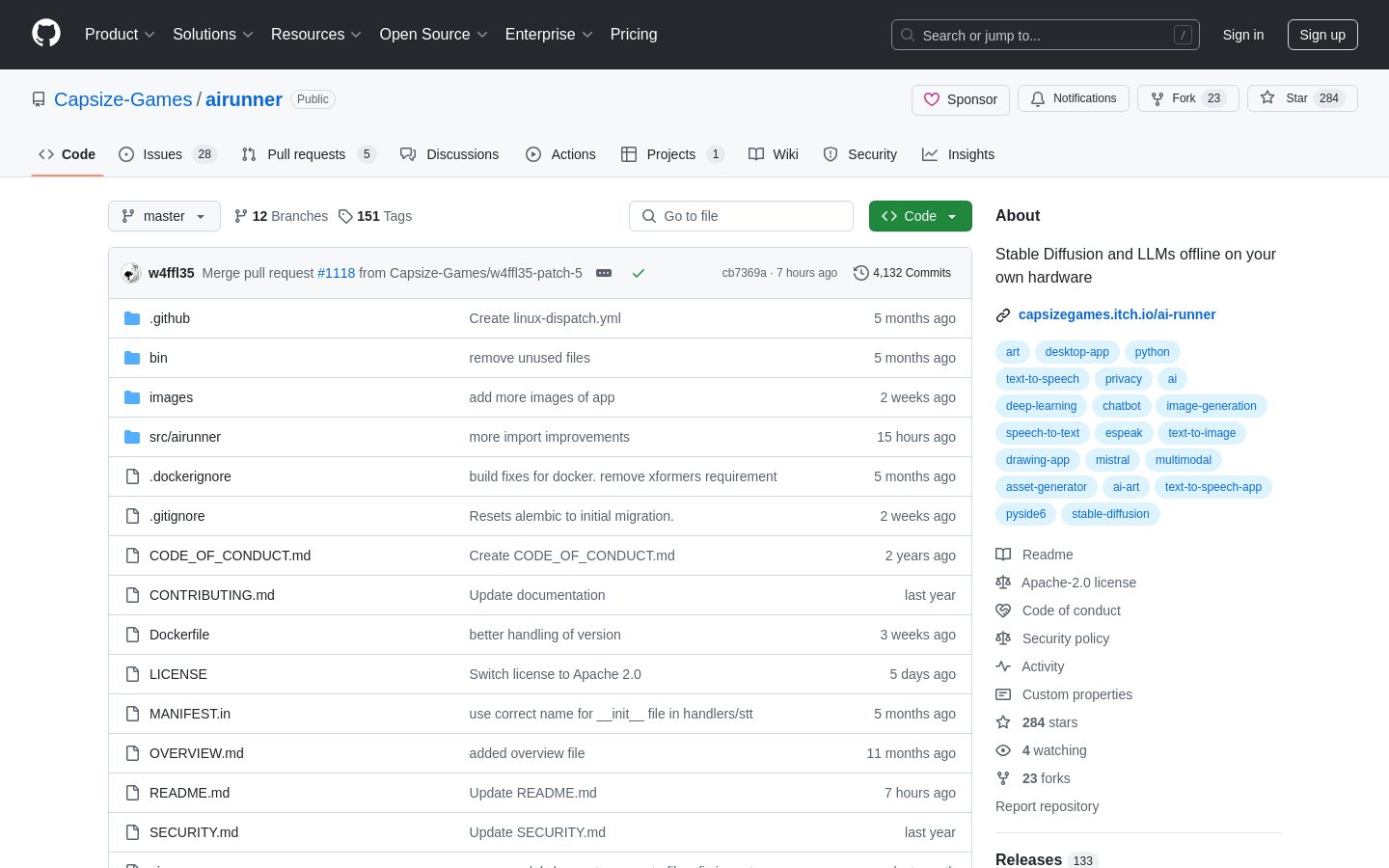Click the README.md file icon
The width and height of the screenshot is (1389, 868).
pyautogui.click(x=132, y=793)
